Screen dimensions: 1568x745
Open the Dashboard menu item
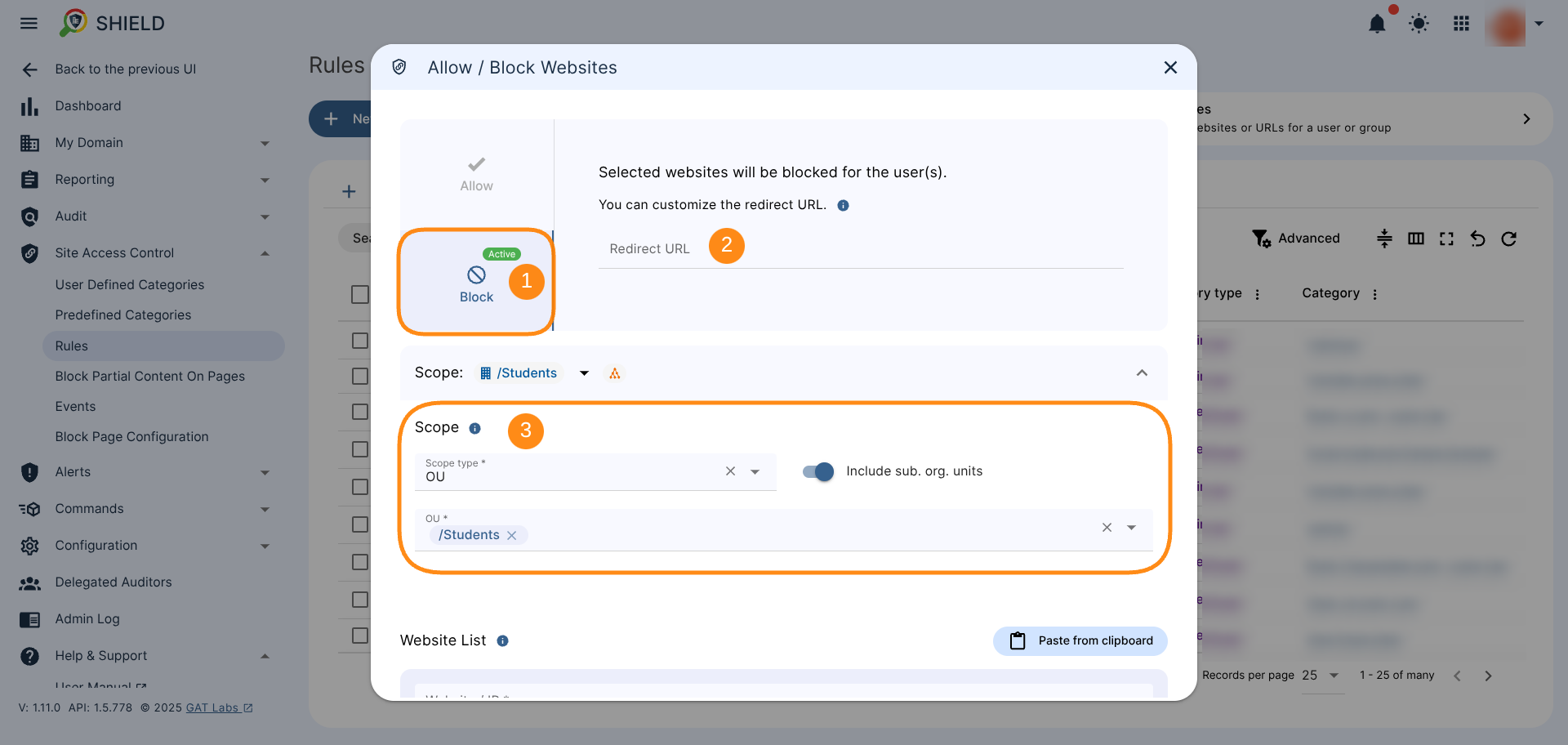(x=87, y=106)
